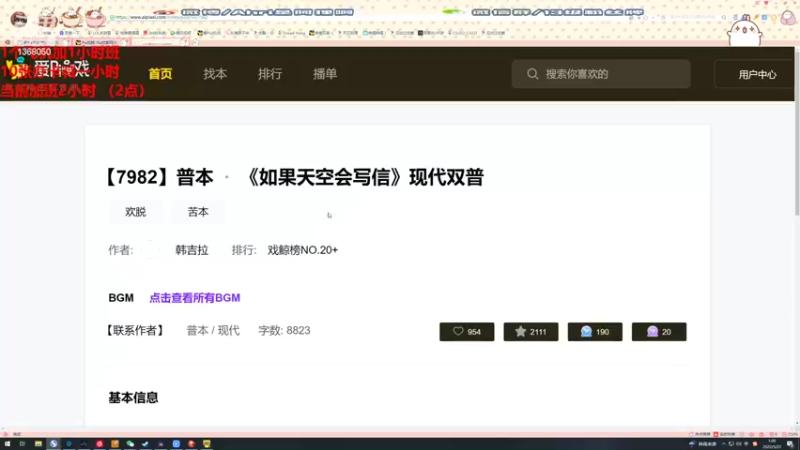Image resolution: width=800 pixels, height=450 pixels.
Task: Like the script via heart 954 button
Action: (467, 332)
